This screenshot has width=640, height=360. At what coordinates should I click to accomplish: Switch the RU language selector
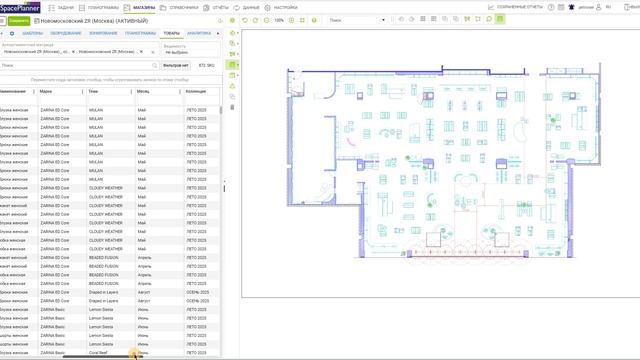[x=608, y=7]
